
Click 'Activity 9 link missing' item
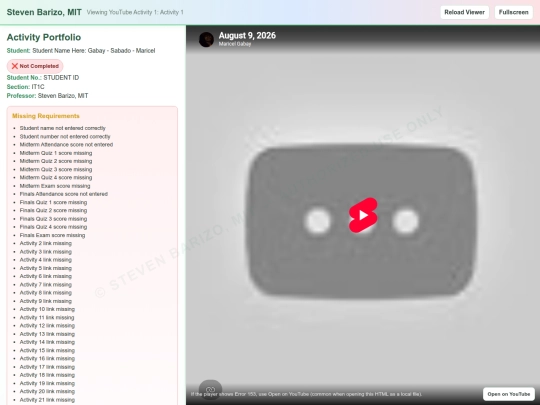coord(46,301)
